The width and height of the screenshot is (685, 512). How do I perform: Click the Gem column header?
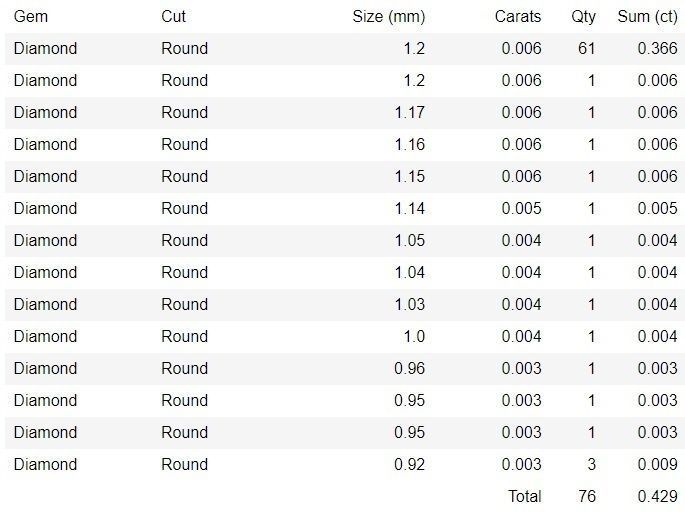click(x=31, y=16)
